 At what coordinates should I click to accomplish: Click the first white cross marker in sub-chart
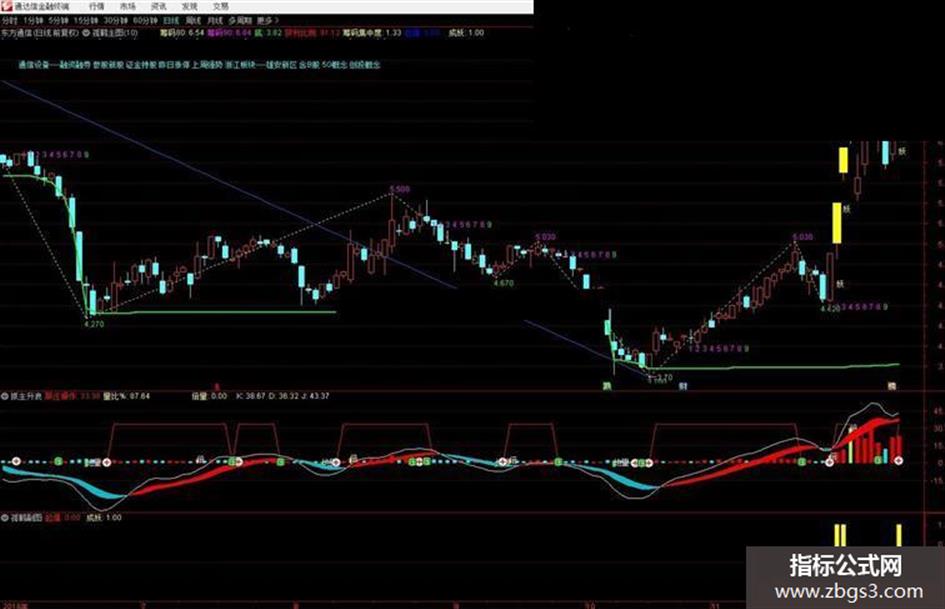pos(16,461)
